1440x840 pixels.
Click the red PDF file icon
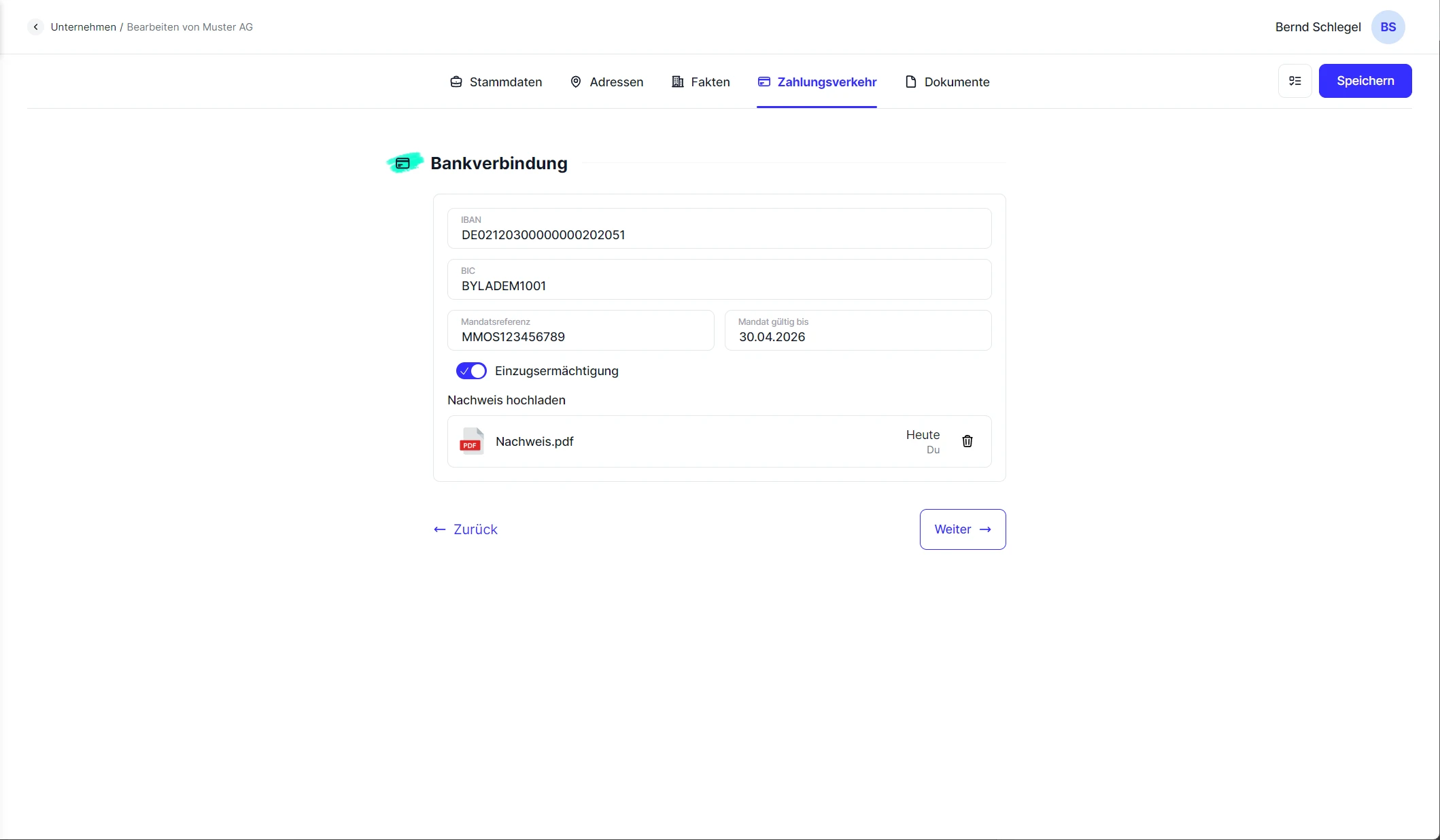[x=471, y=441]
